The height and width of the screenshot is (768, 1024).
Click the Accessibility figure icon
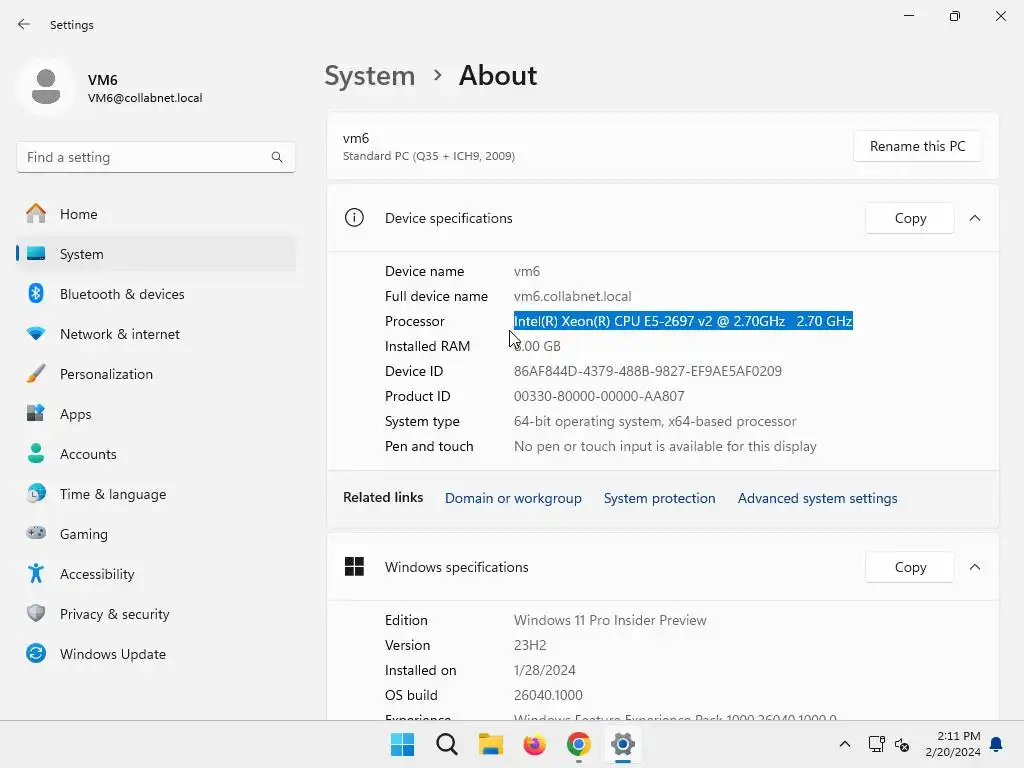point(36,573)
